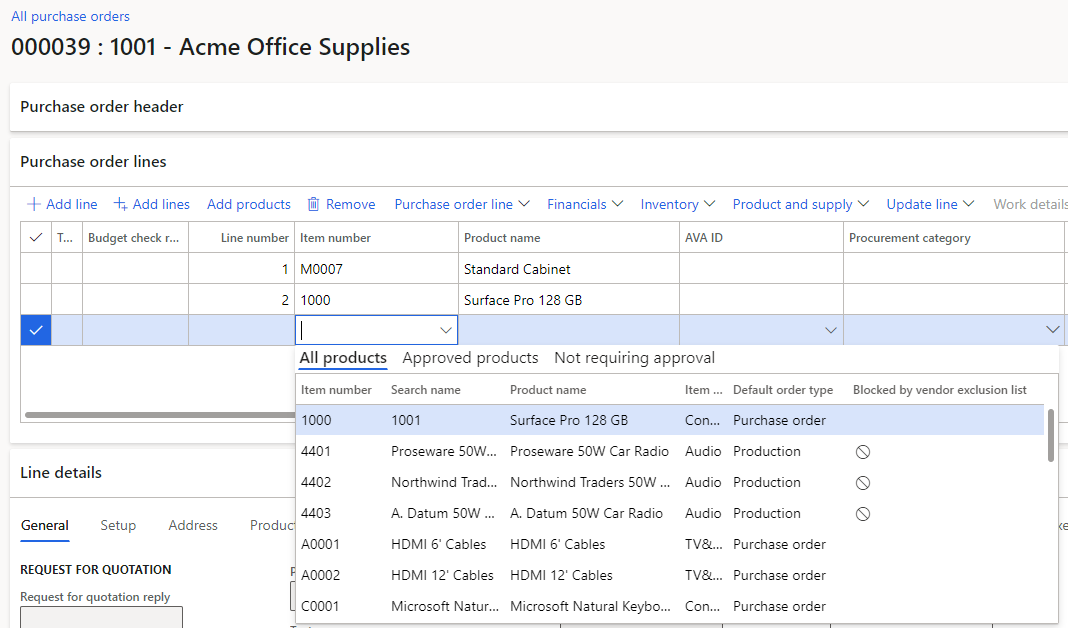This screenshot has width=1068, height=628.
Task: Click the Request for quotation reply field
Action: (x=100, y=618)
